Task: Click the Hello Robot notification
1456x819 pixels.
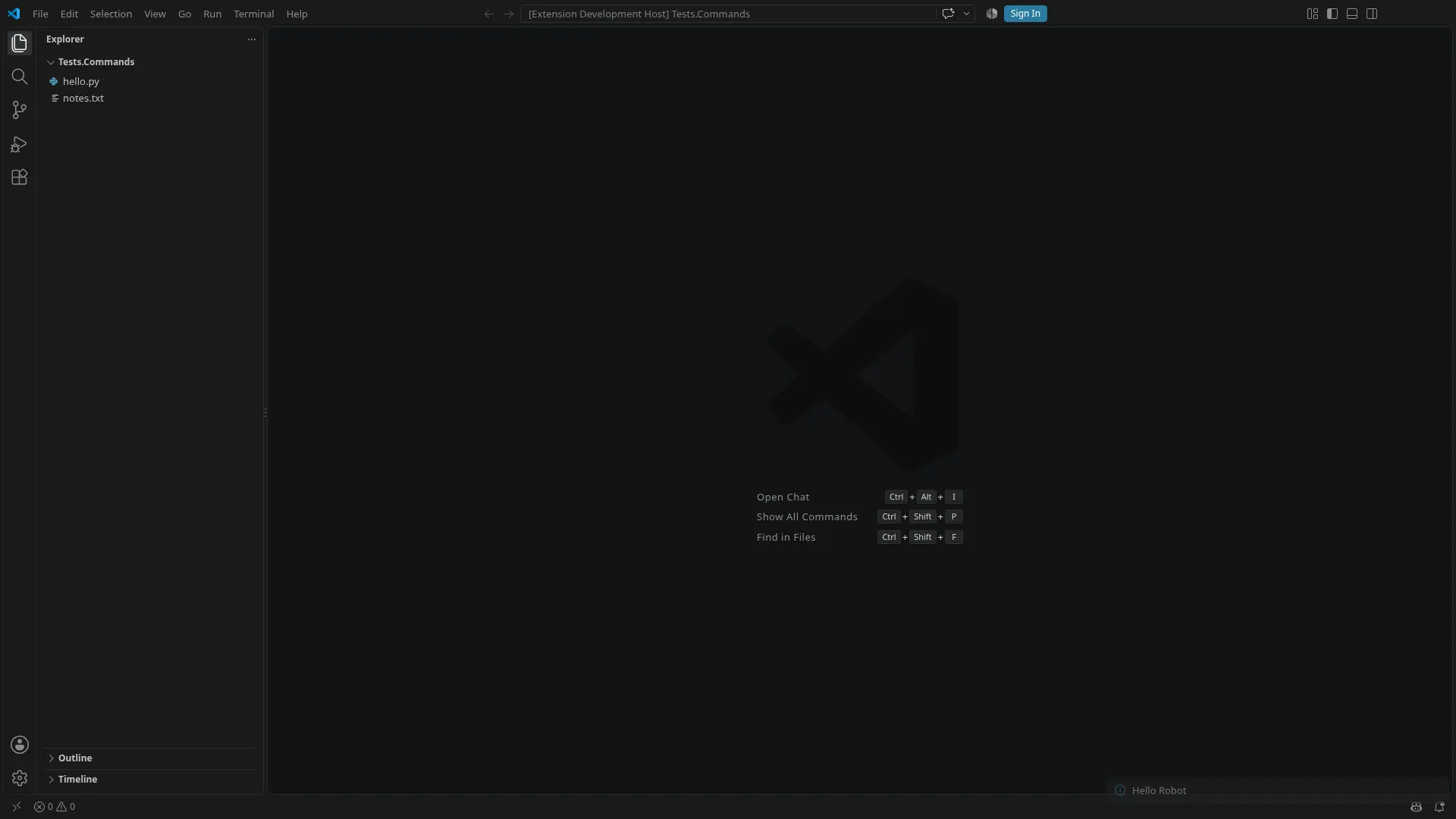Action: (x=1278, y=790)
